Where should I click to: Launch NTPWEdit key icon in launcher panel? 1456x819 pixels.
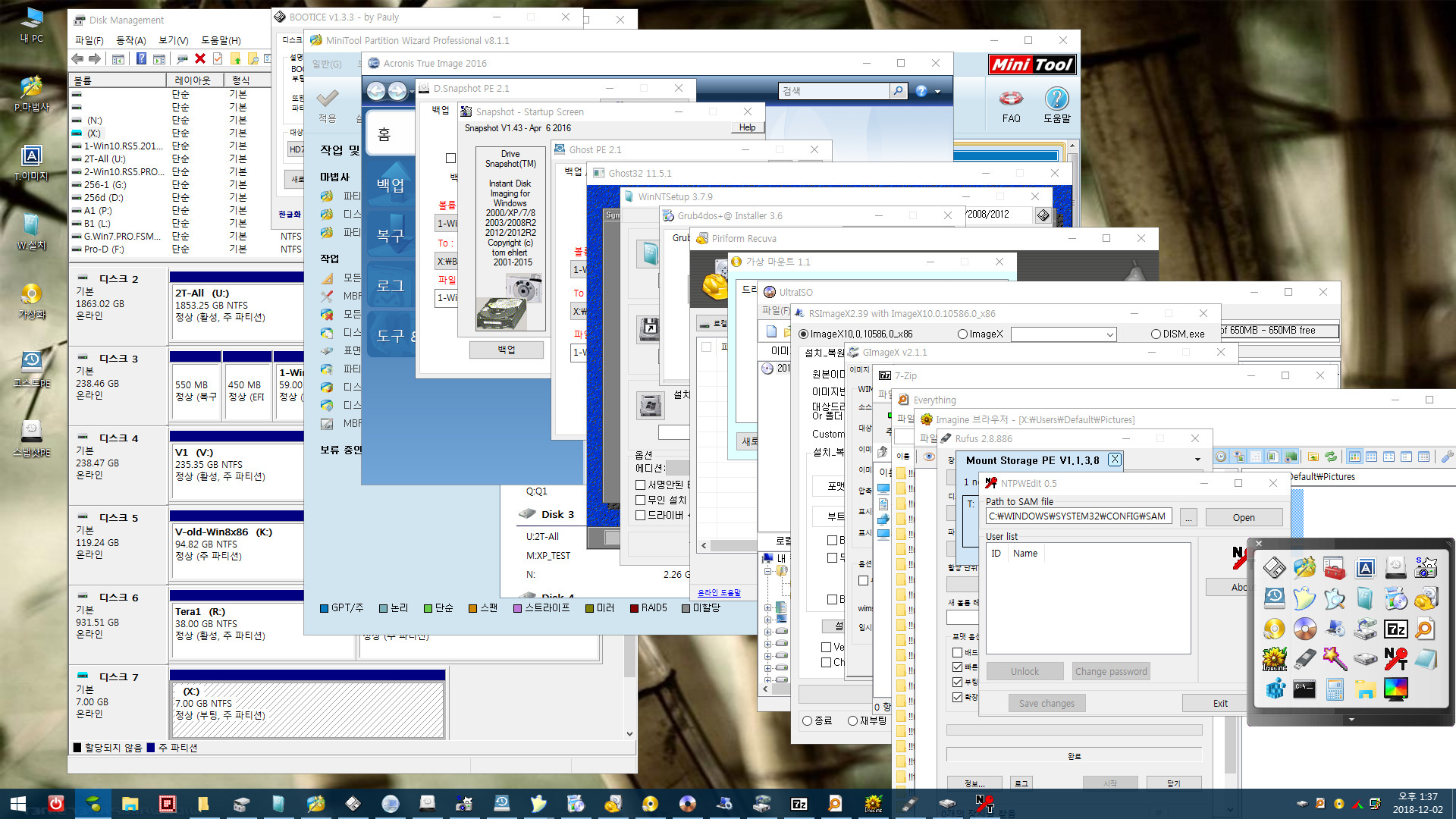pos(1395,659)
